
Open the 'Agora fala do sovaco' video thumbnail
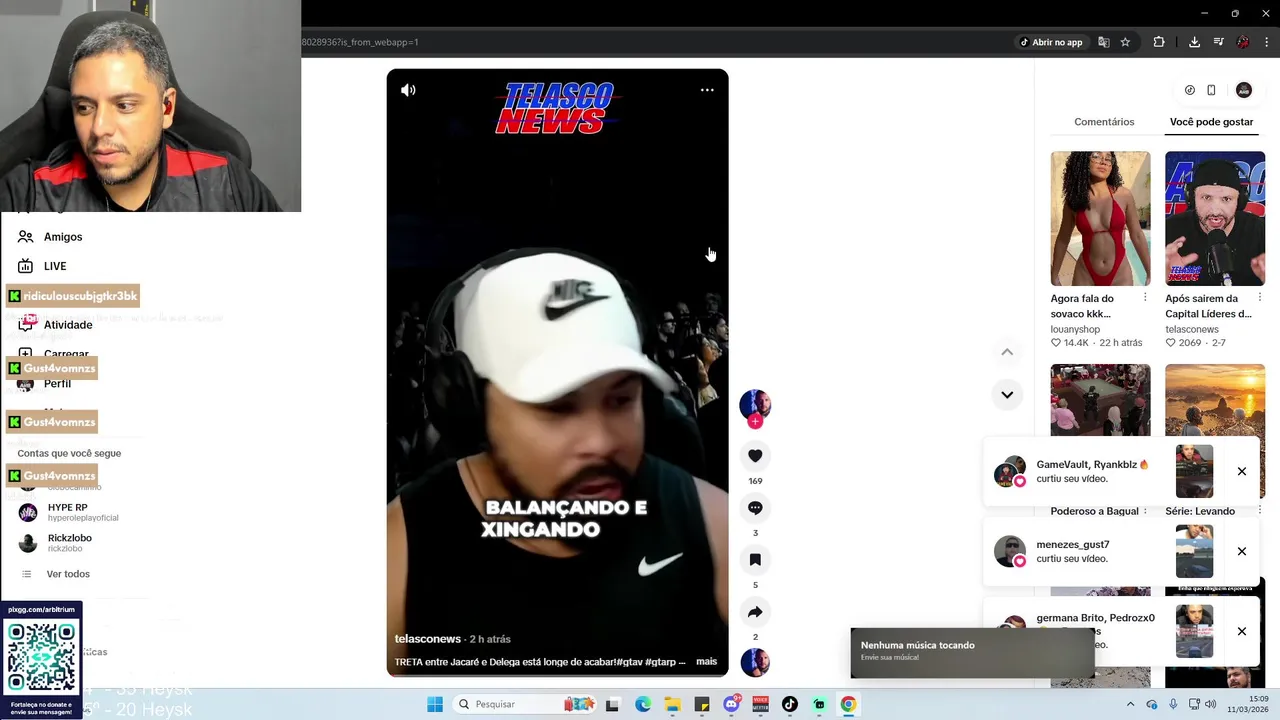1100,219
